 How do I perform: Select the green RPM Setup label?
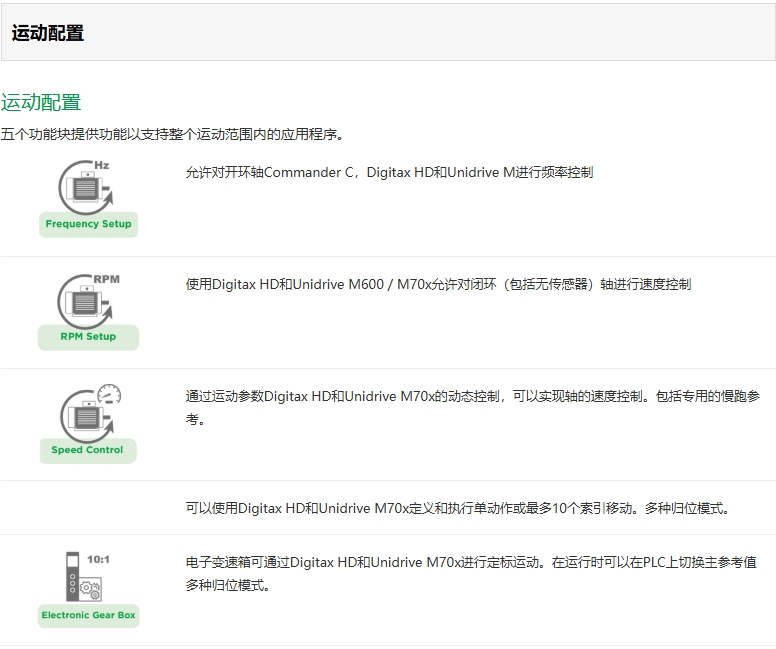(88, 337)
